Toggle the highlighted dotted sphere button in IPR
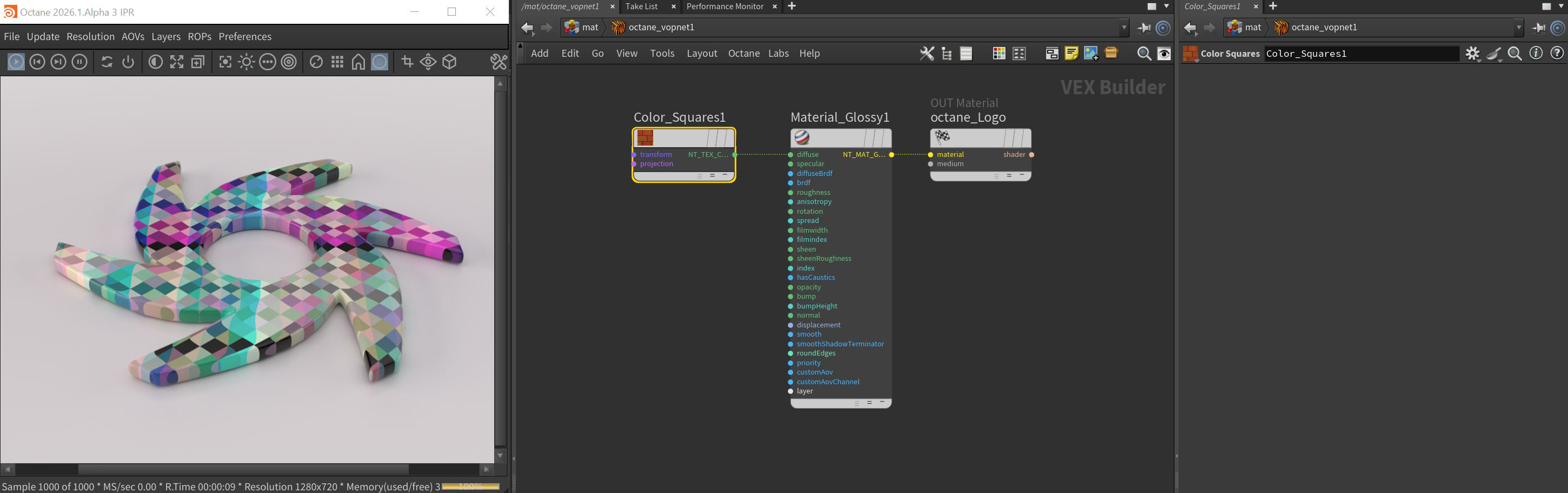Screen dimensions: 1568x493 pos(380,62)
